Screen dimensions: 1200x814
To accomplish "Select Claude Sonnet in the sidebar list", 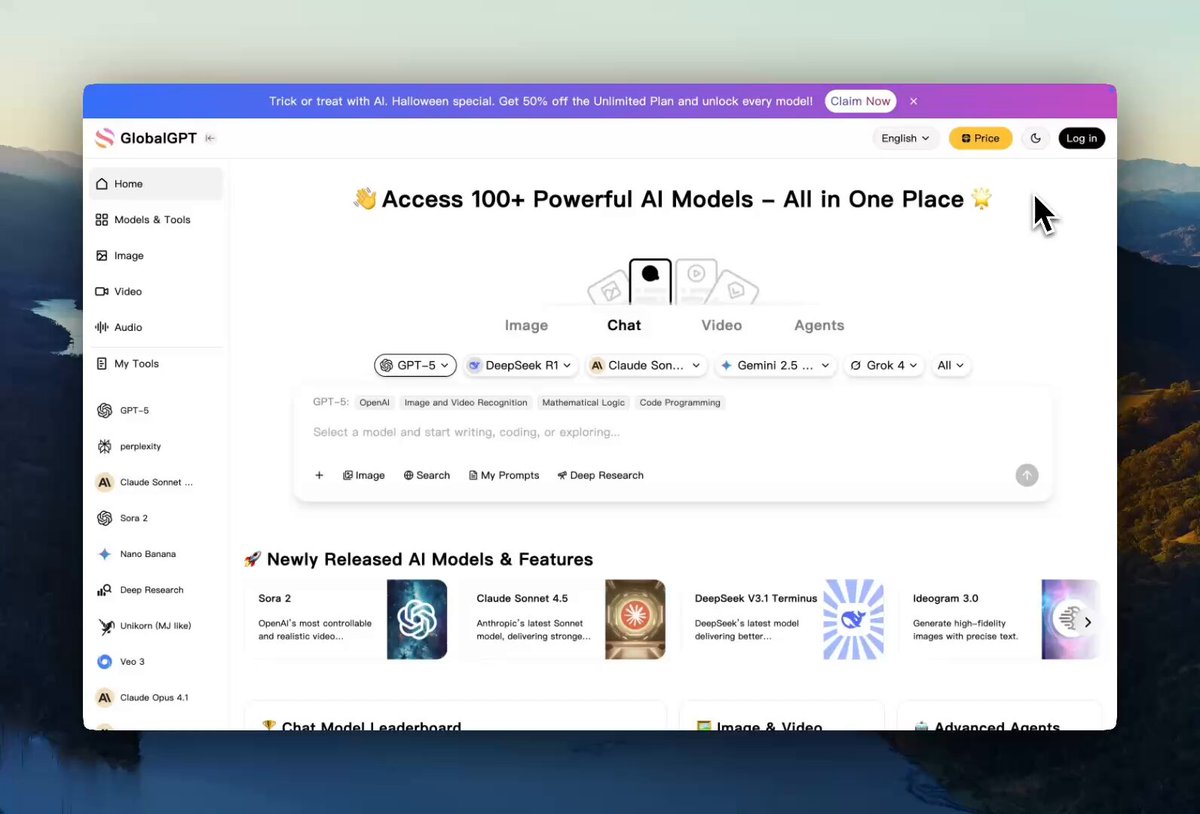I will [x=156, y=482].
